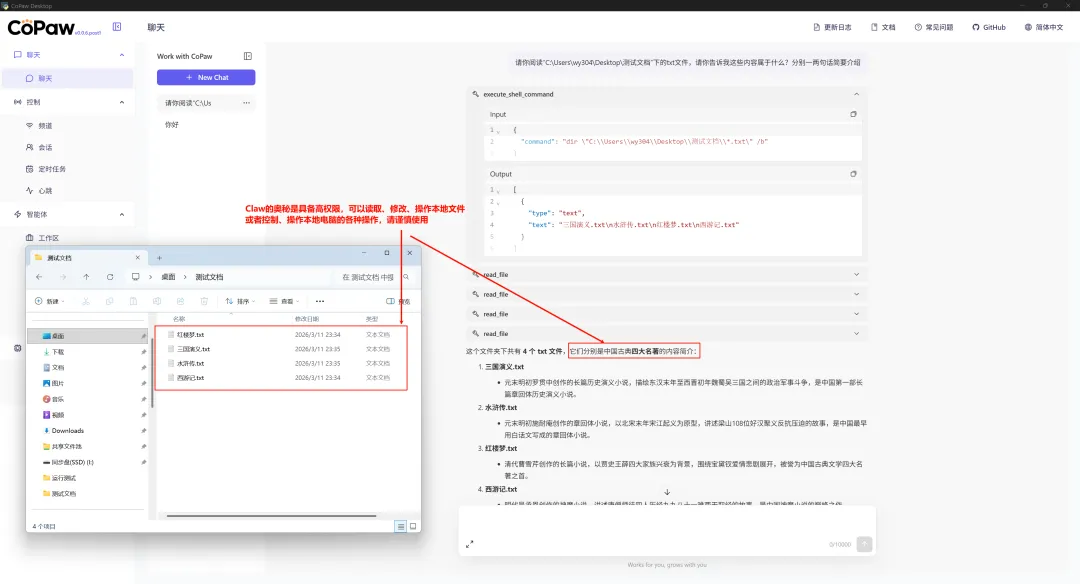Jump to the latest message with the down arrow

click(667, 492)
